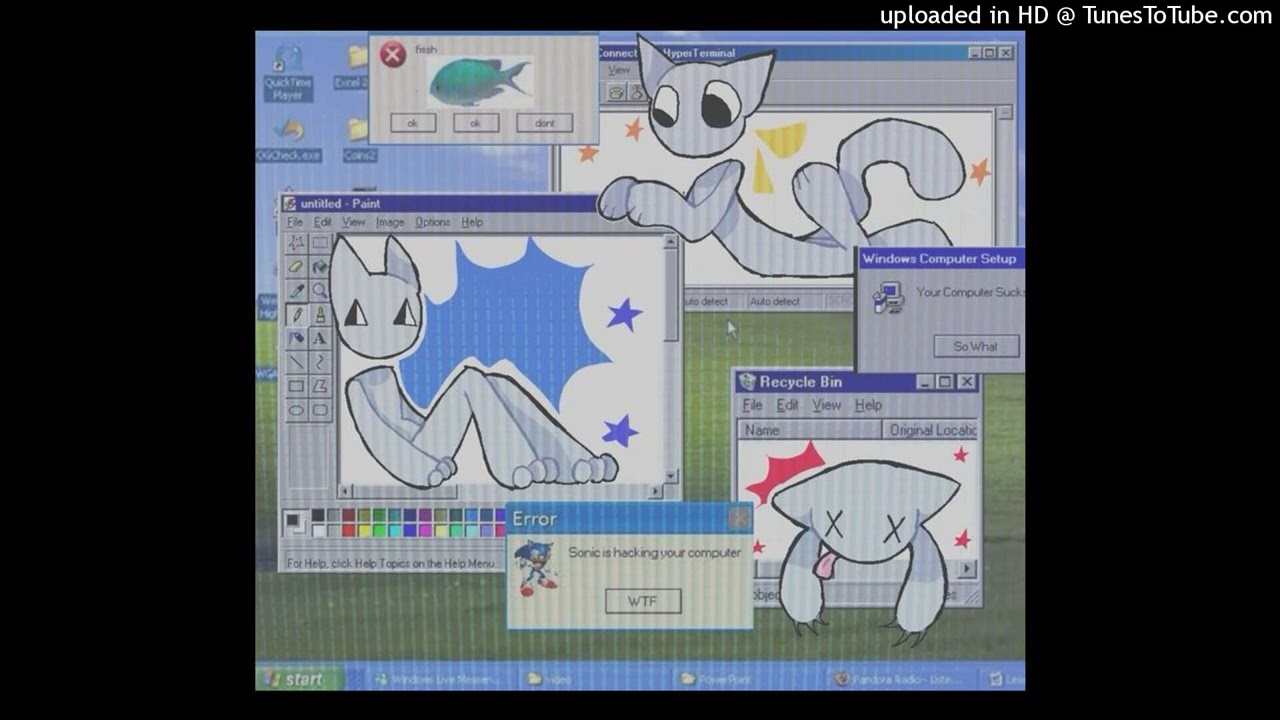Click the computer icon in Windows Computer Setup
1280x720 pixels.
pos(887,298)
